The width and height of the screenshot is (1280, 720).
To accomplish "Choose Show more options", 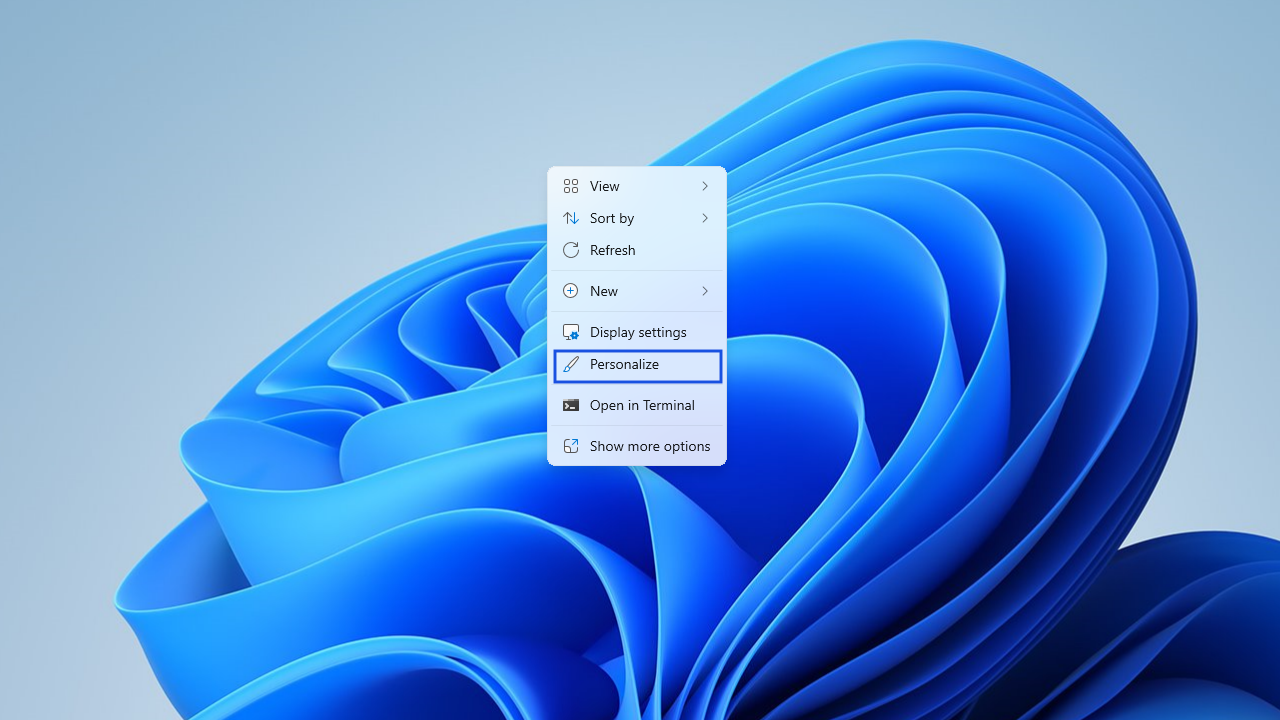I will 637,446.
